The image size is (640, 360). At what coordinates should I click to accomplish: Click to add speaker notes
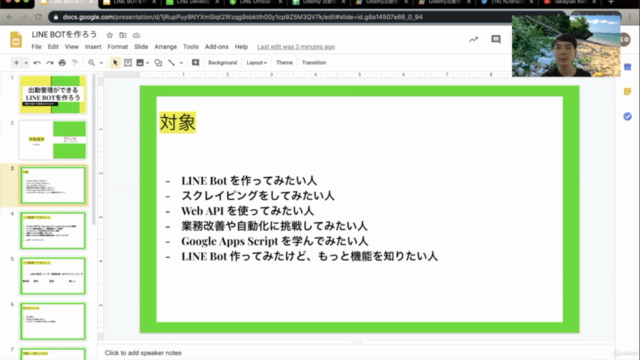(x=143, y=353)
